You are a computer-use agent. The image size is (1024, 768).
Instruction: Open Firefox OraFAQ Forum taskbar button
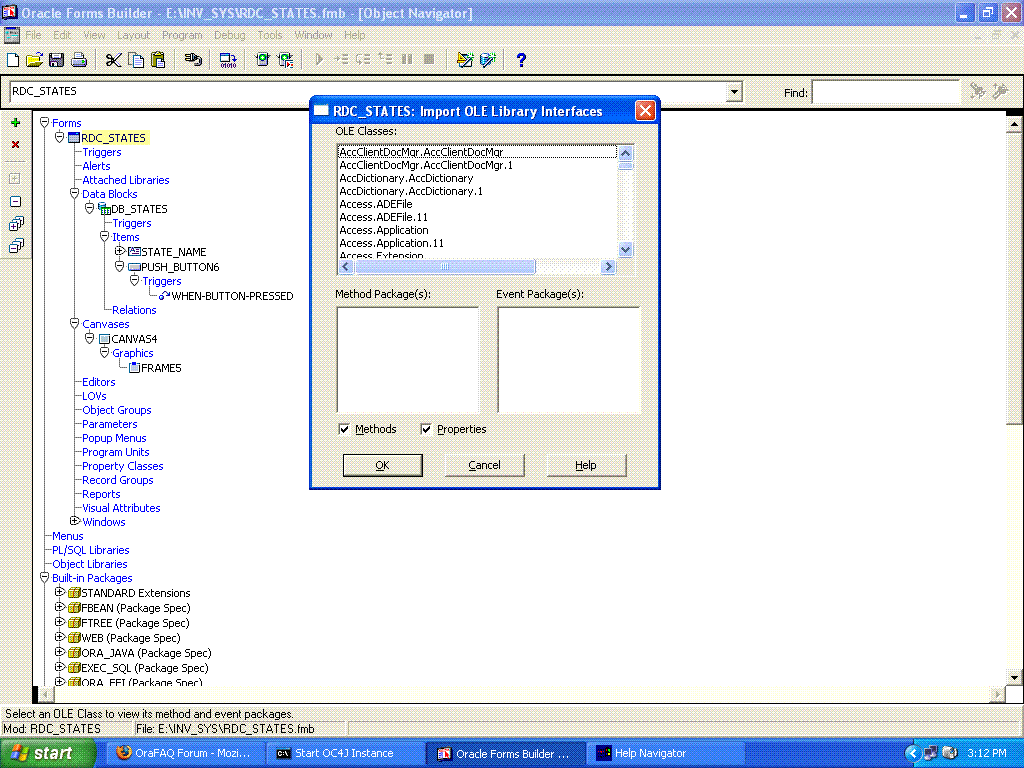coord(184,754)
